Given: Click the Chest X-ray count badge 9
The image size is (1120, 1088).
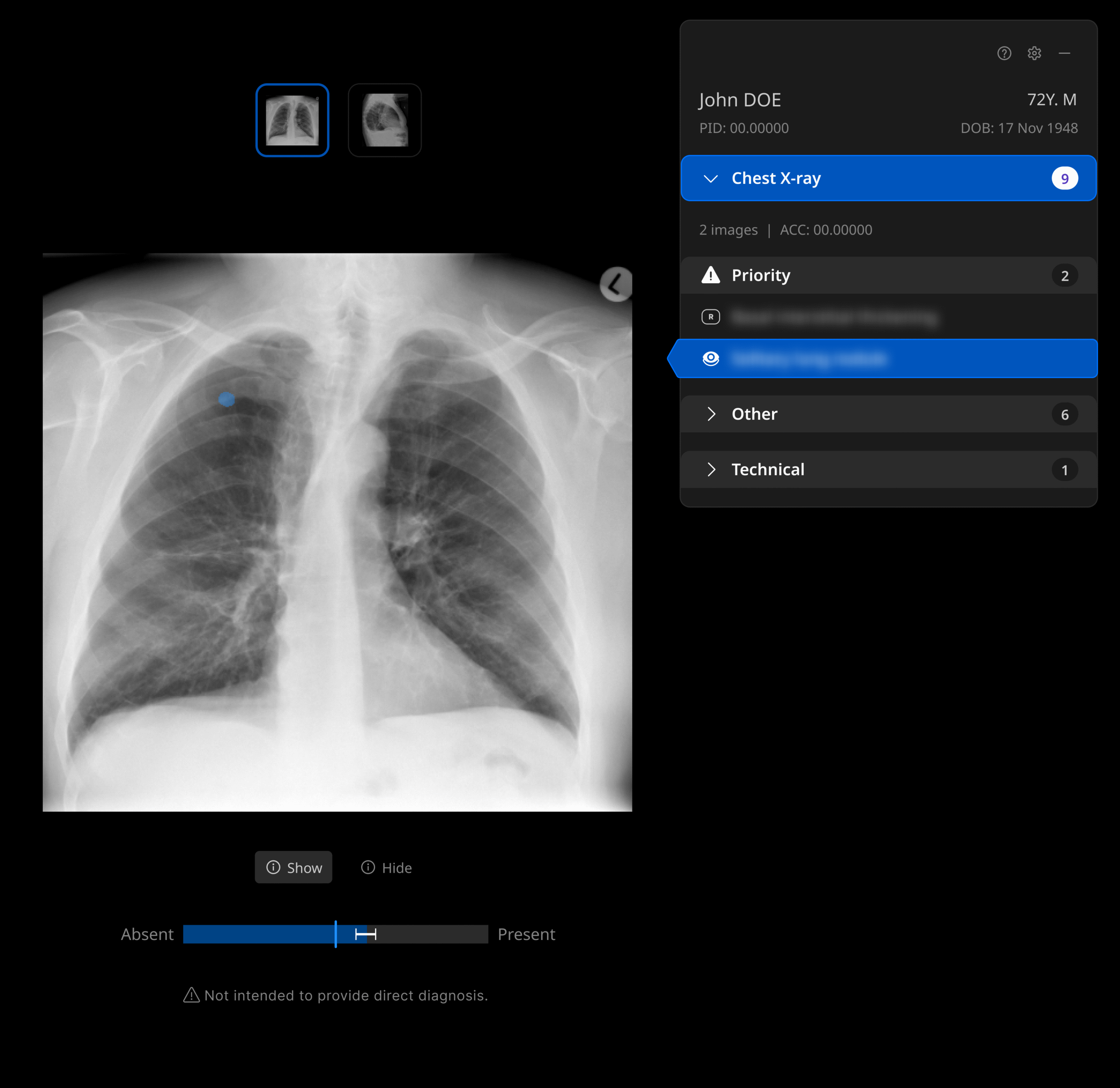Looking at the screenshot, I should (1064, 179).
